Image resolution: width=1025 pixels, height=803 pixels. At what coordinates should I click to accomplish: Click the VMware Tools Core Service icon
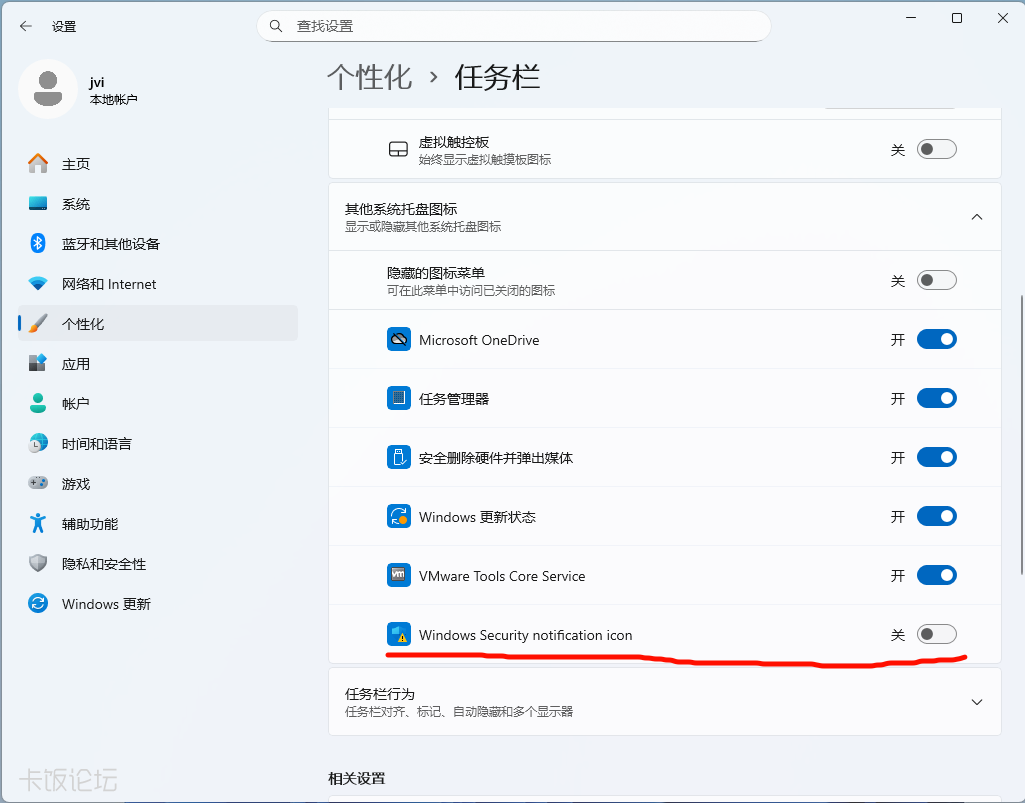point(399,576)
